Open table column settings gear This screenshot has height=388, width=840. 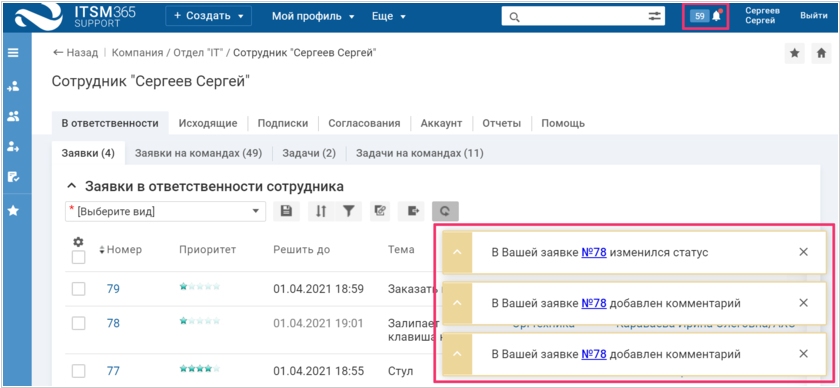(78, 242)
